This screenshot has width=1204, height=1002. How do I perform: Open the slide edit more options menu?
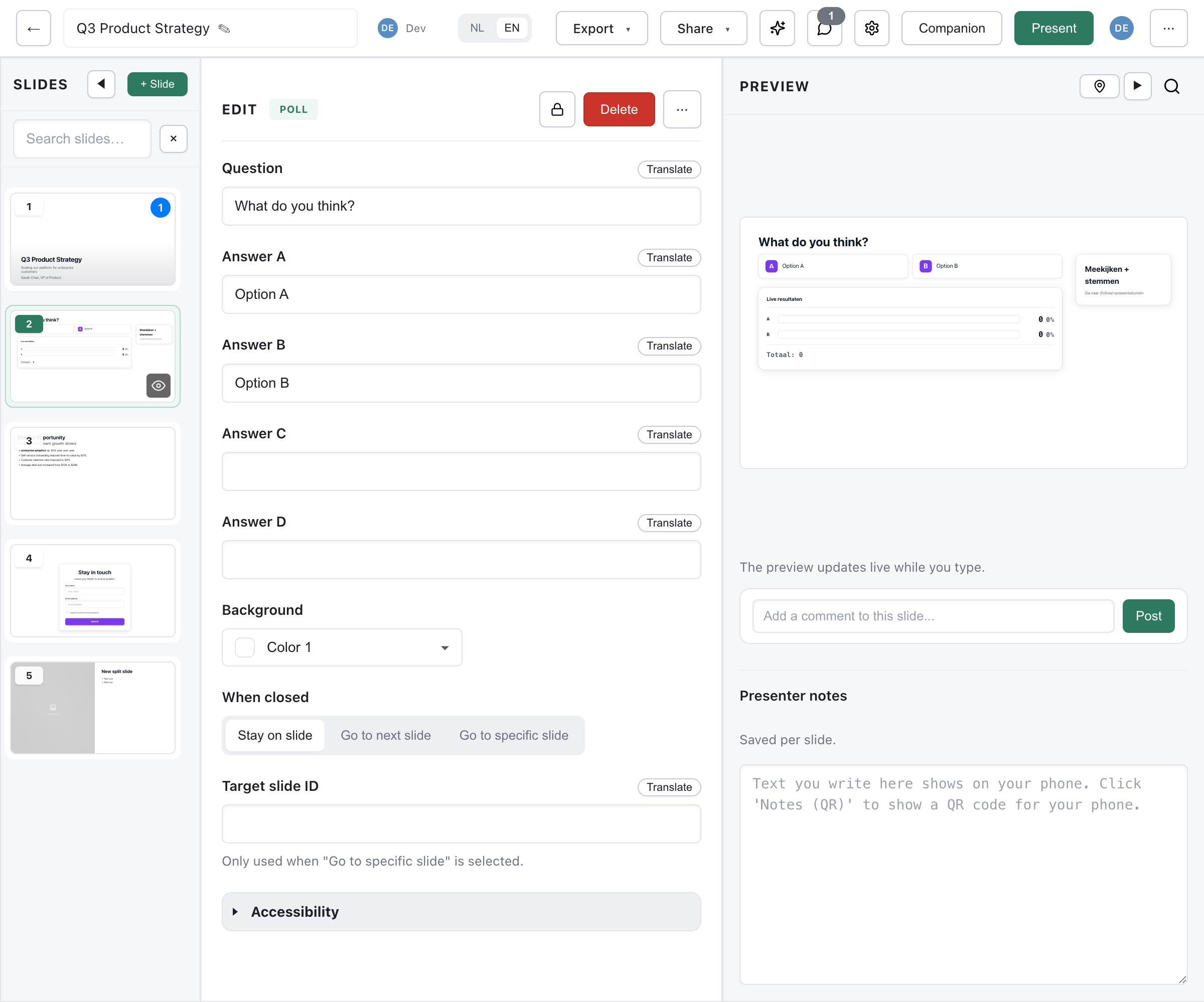(682, 109)
